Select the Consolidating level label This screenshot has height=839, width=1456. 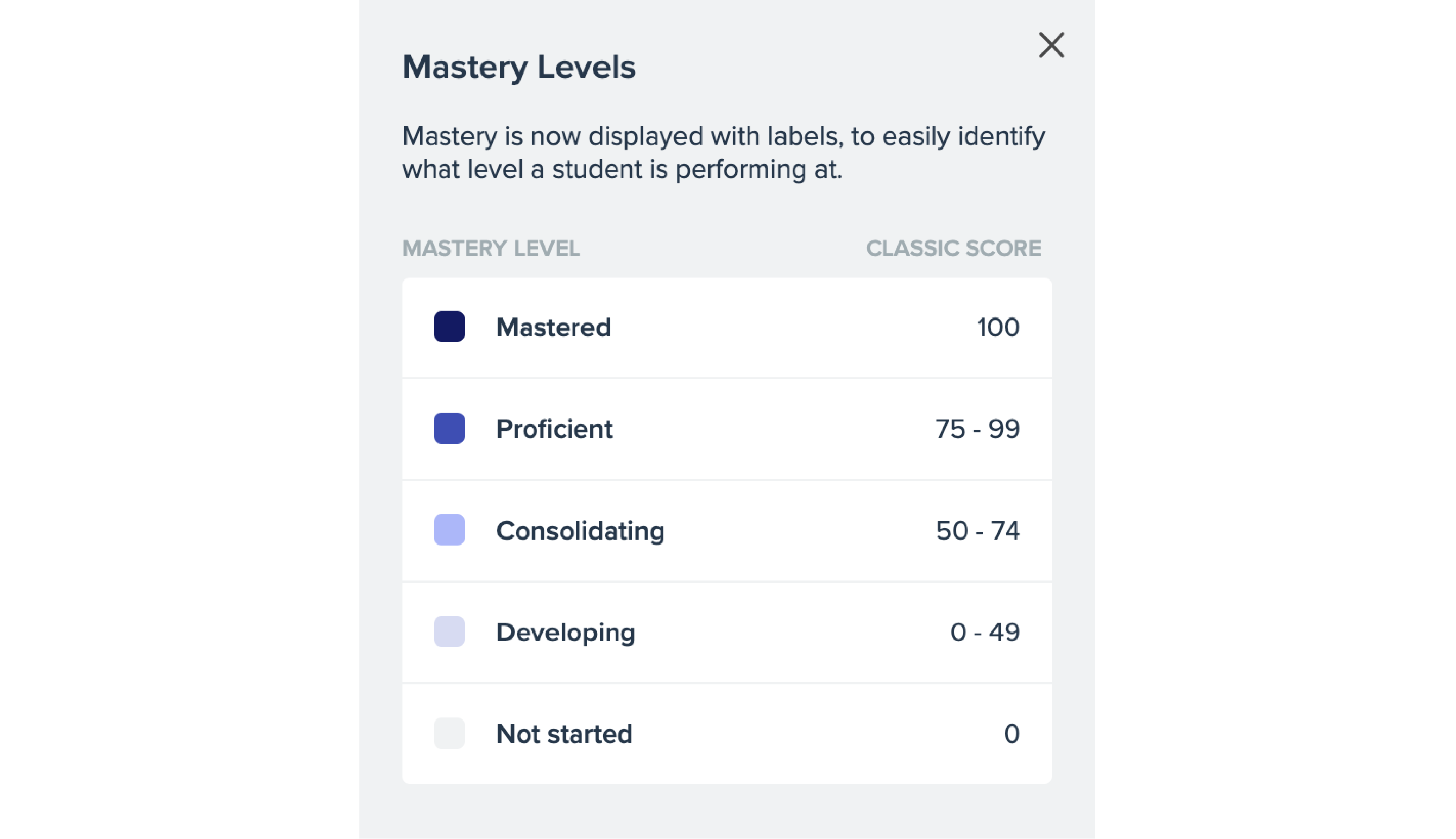pos(580,531)
